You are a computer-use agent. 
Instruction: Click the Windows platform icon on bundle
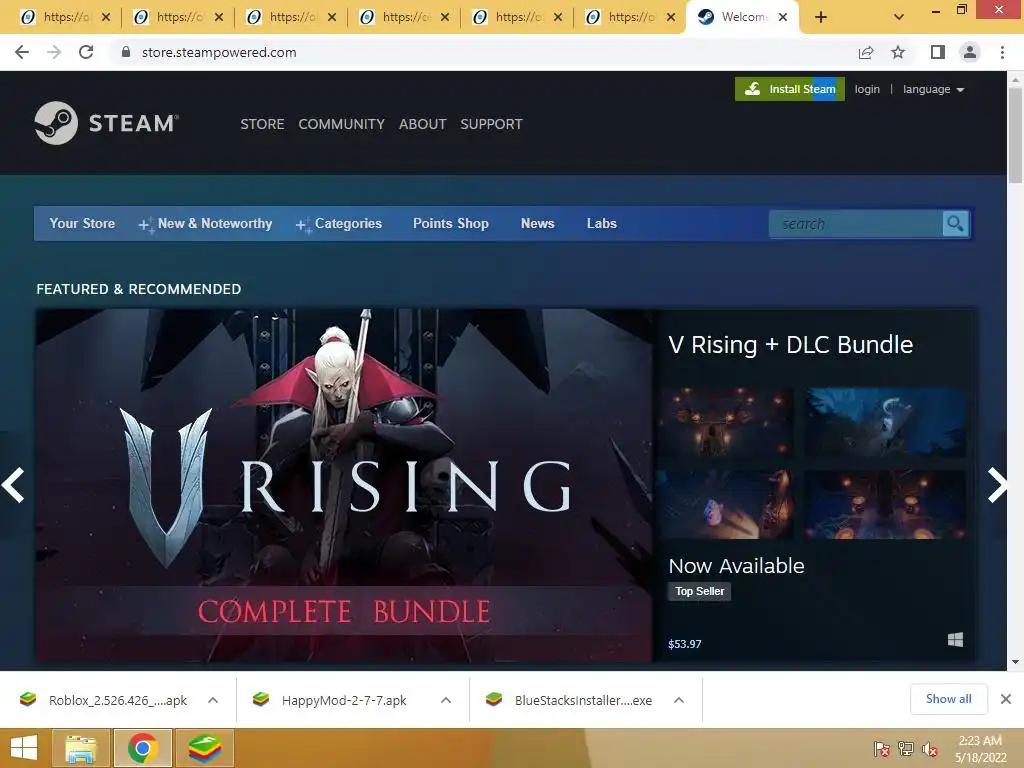[955, 640]
